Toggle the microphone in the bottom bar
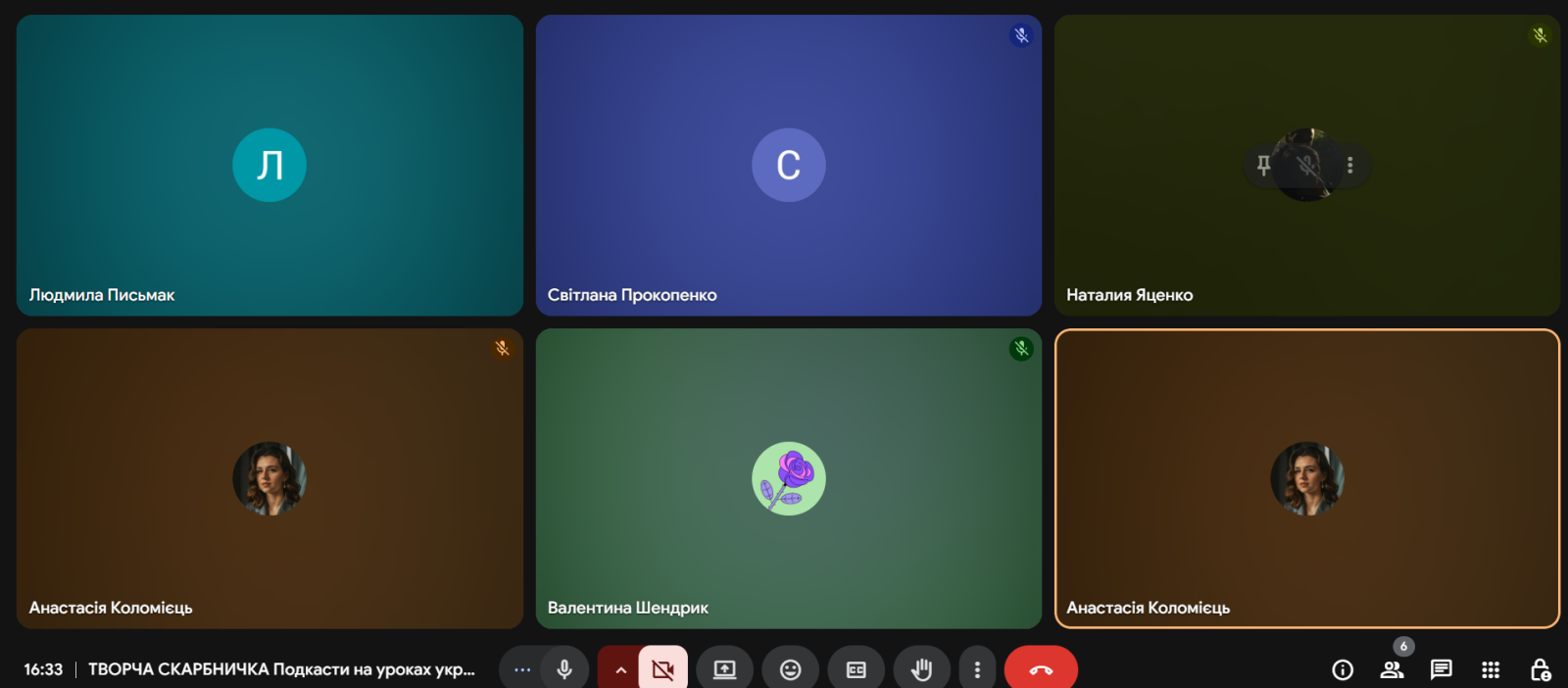 (x=564, y=669)
